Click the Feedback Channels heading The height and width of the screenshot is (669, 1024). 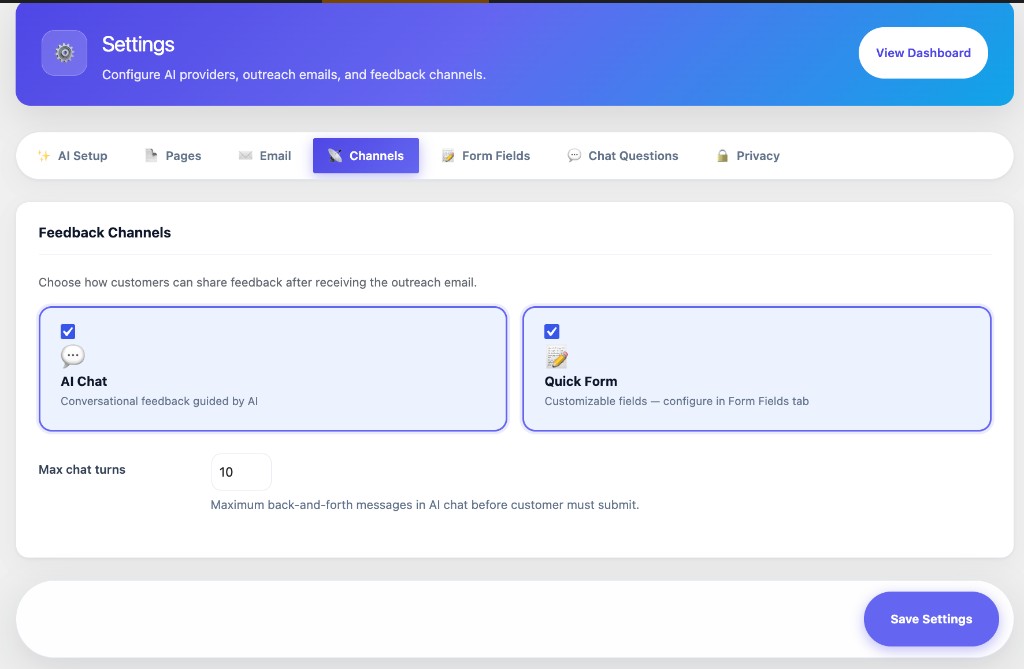click(104, 233)
